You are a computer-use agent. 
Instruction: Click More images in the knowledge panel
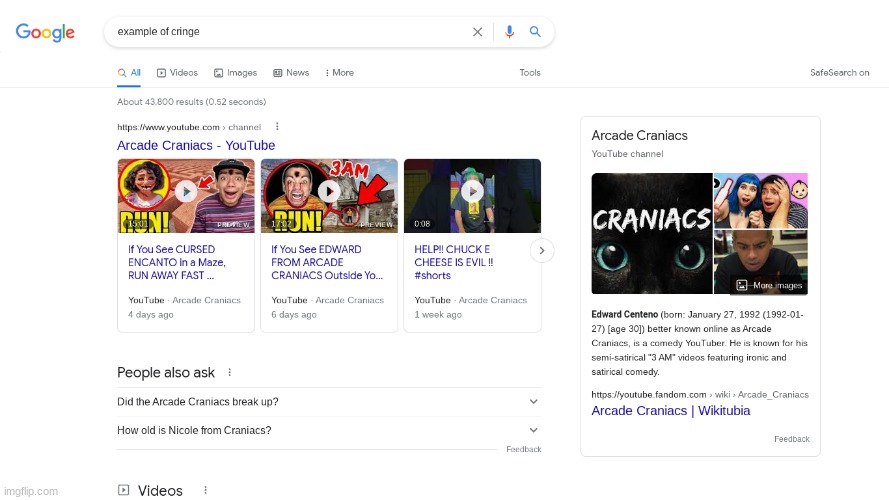769,285
